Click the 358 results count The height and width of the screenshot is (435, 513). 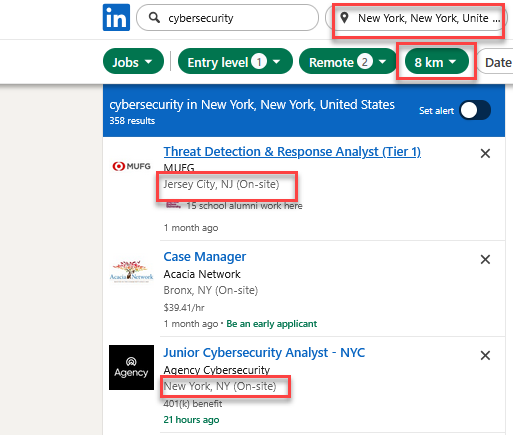coord(132,121)
